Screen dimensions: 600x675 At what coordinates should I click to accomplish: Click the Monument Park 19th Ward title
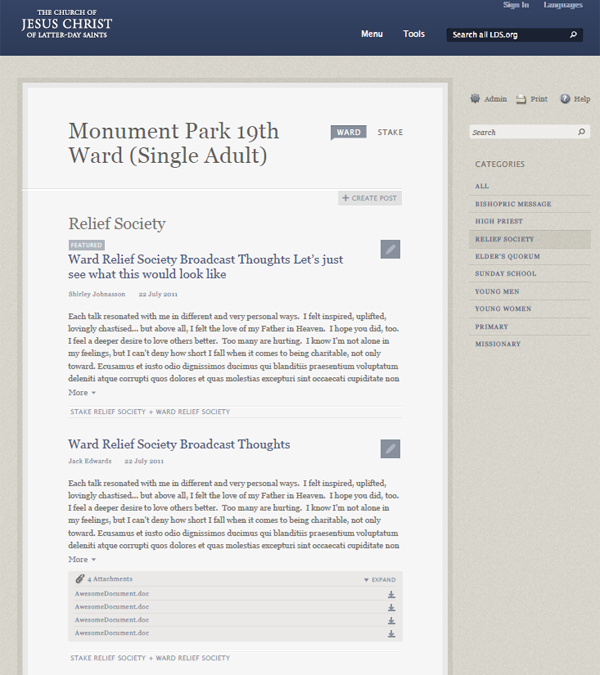tap(173, 143)
